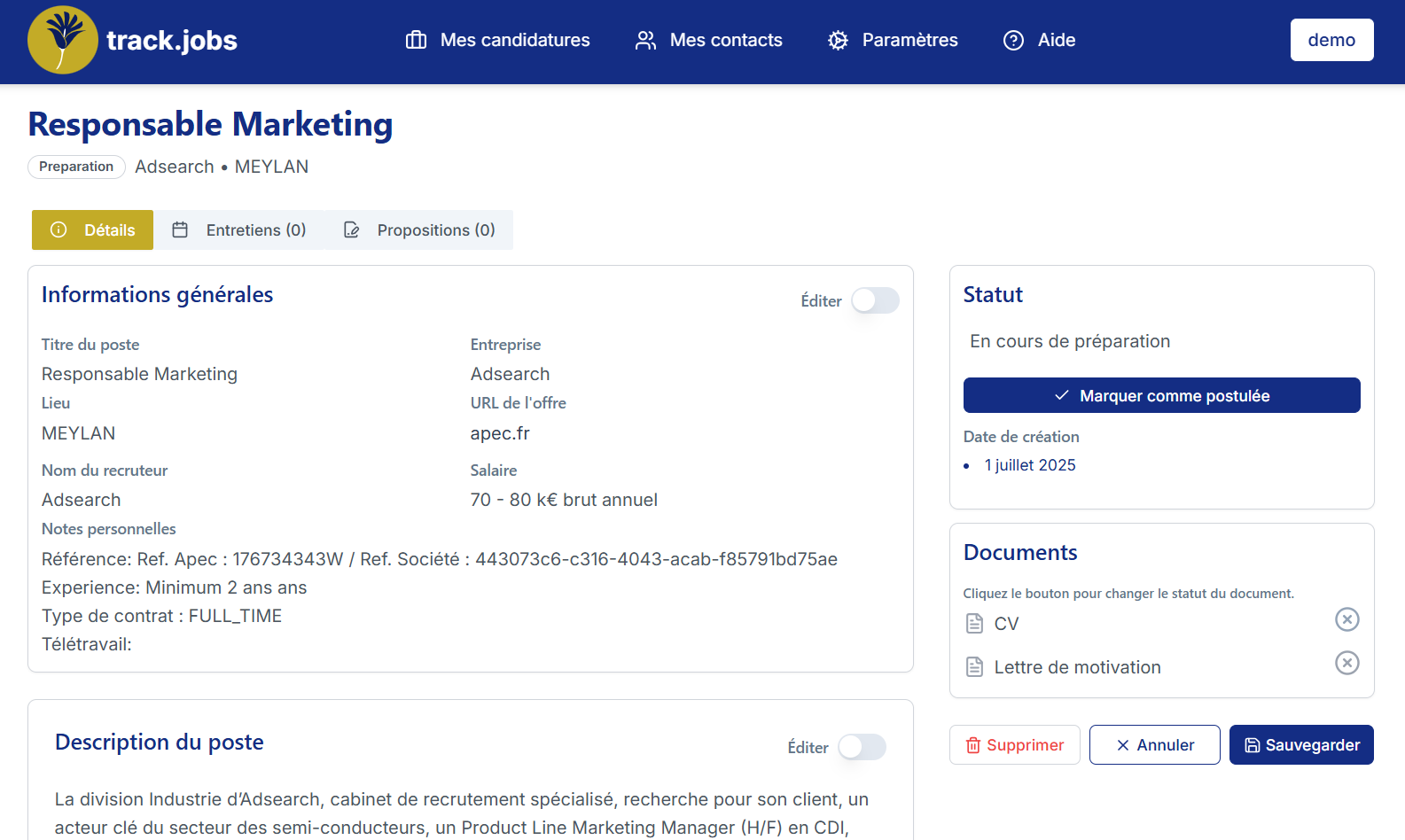
Task: Mark application as postulée
Action: (1161, 395)
